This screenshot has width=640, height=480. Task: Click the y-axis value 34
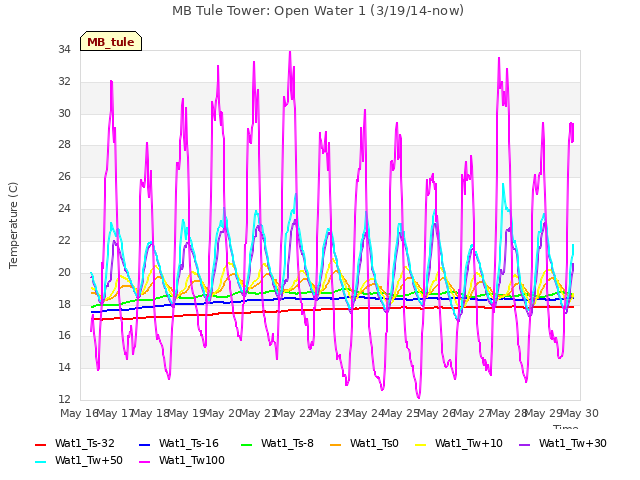coord(64,49)
